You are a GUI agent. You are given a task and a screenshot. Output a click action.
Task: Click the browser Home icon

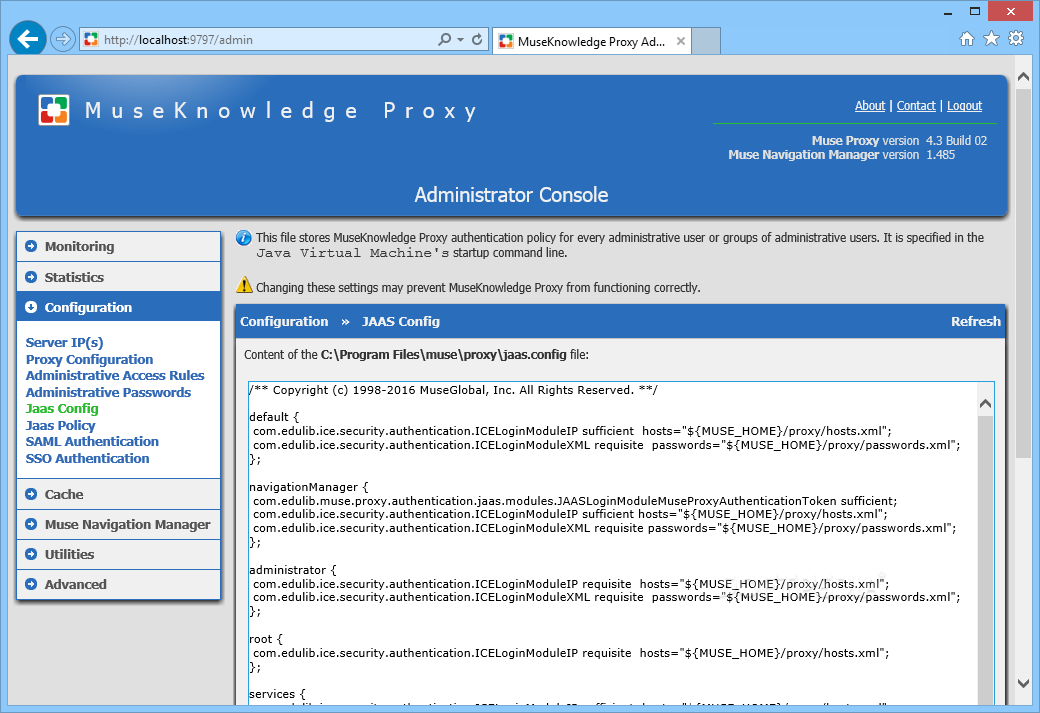pyautogui.click(x=967, y=38)
